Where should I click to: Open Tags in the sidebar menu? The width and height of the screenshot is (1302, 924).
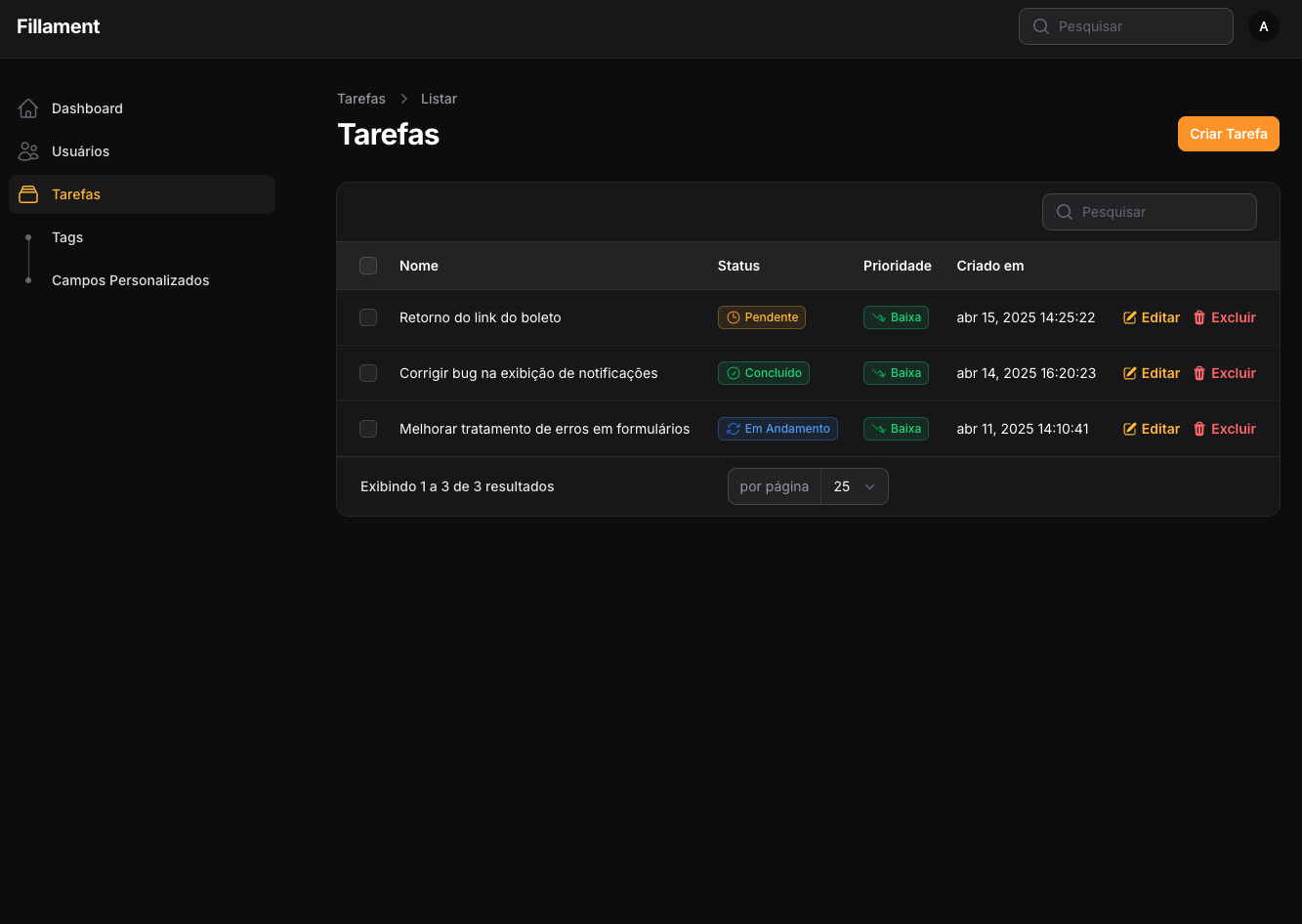coord(67,237)
